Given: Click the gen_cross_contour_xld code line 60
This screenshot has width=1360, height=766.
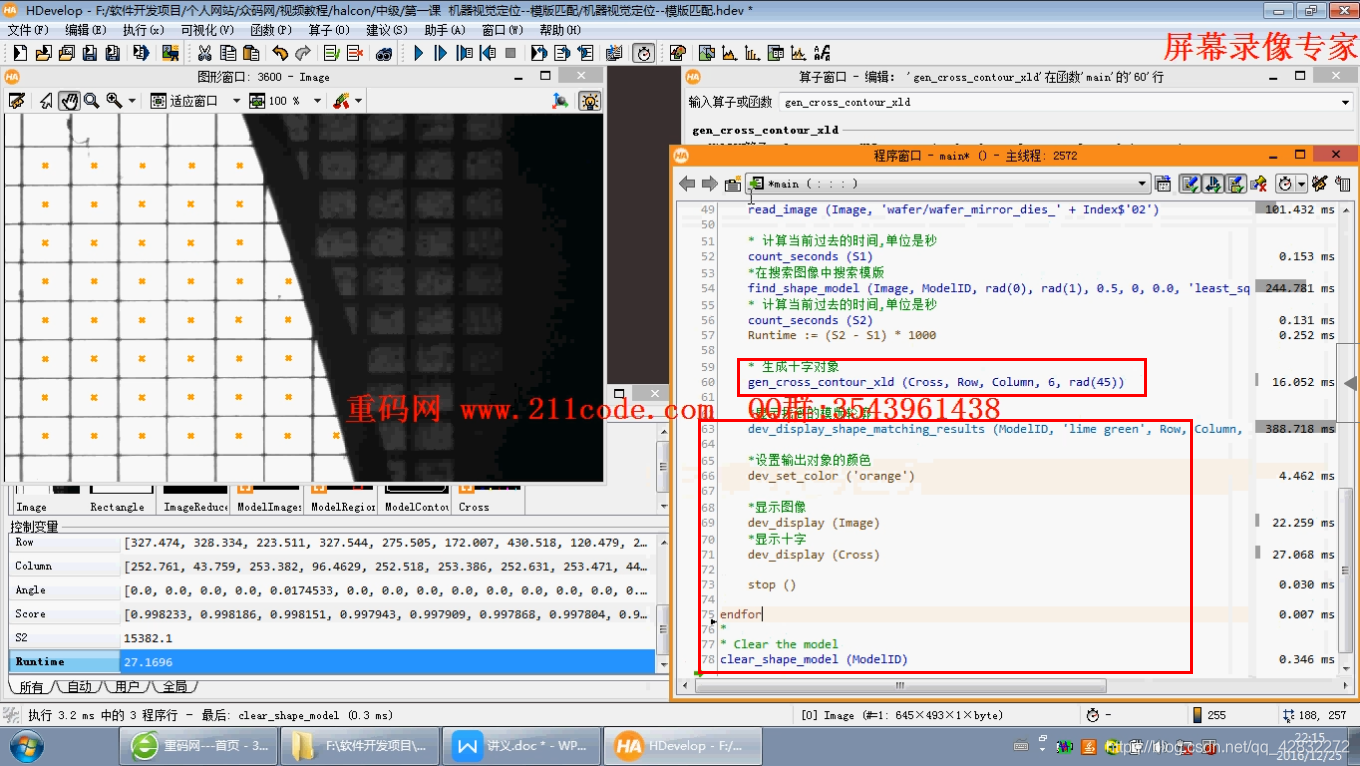Looking at the screenshot, I should (936, 382).
